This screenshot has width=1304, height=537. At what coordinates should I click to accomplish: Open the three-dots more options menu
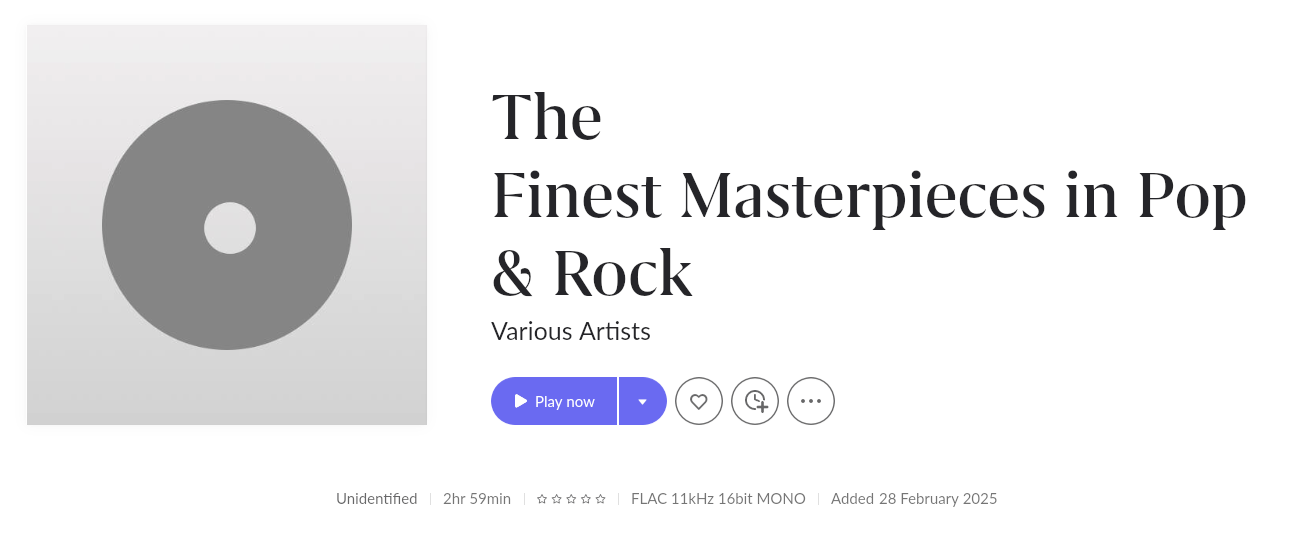(811, 401)
